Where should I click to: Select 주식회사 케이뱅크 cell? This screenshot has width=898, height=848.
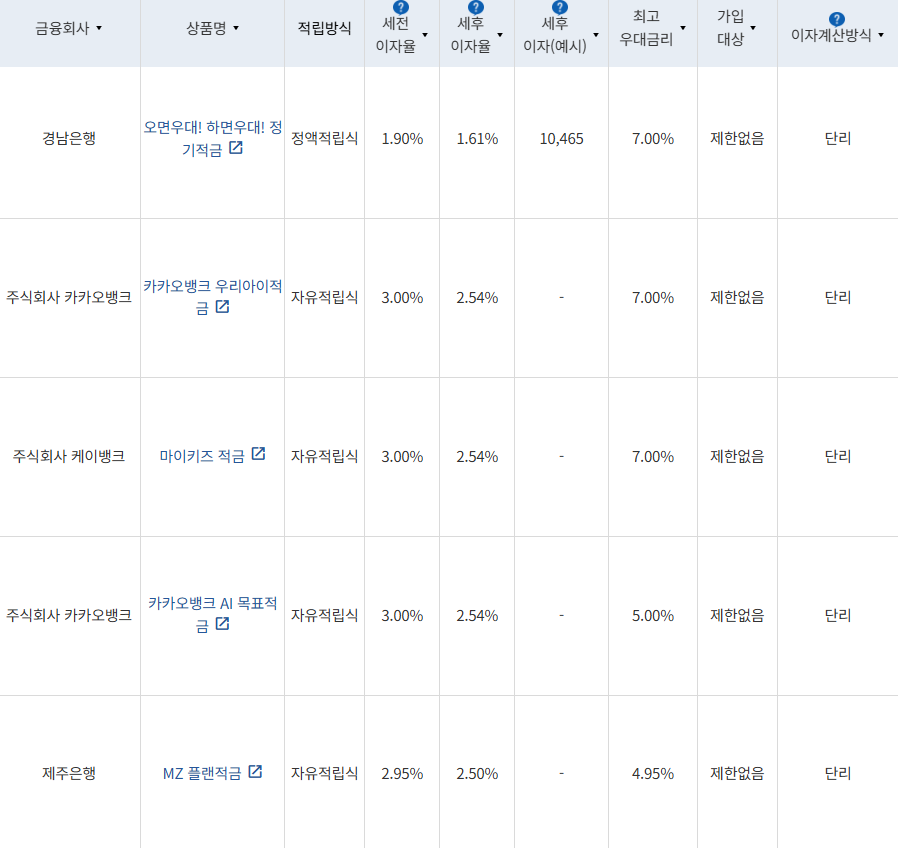(x=69, y=456)
